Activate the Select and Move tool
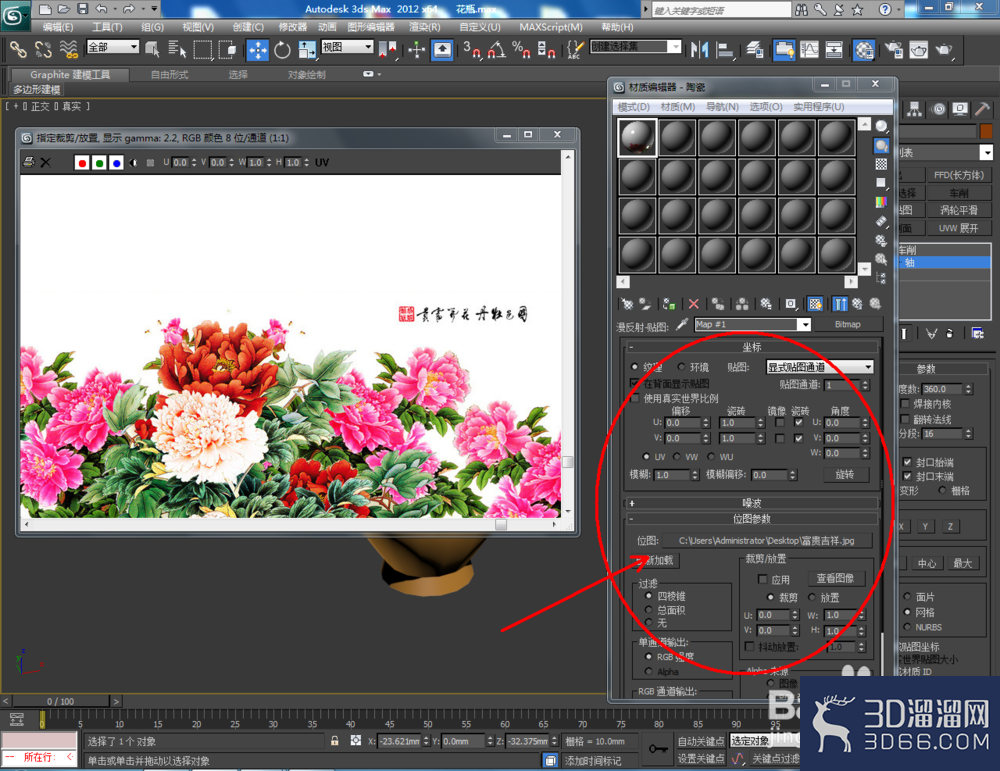This screenshot has height=771, width=1000. click(x=258, y=50)
